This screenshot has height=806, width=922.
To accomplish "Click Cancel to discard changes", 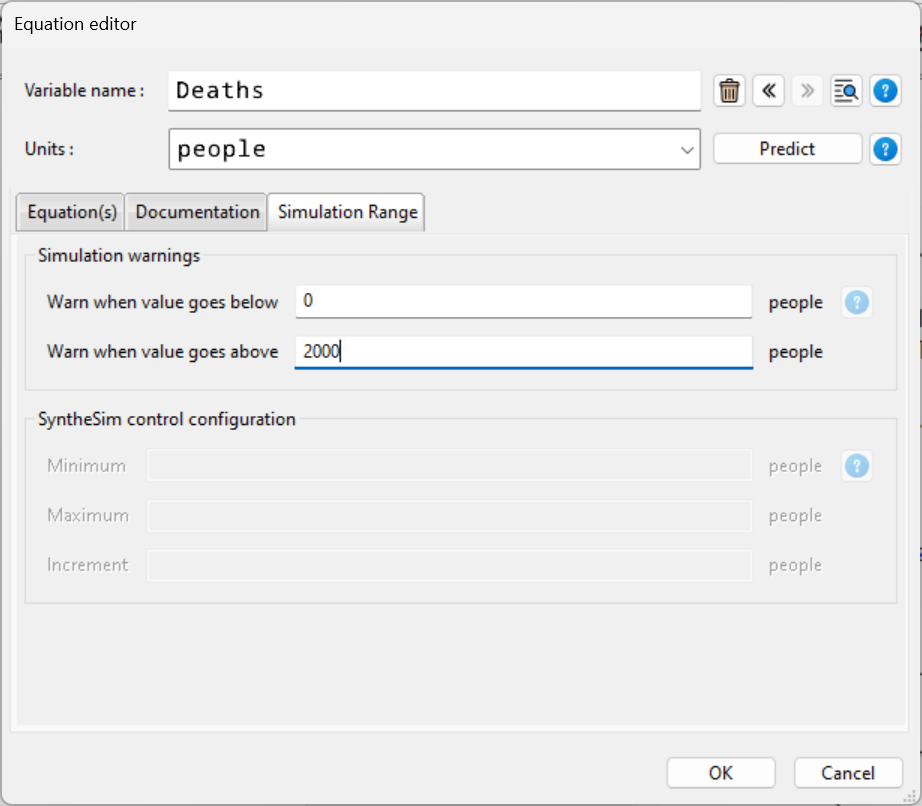I will point(848,773).
